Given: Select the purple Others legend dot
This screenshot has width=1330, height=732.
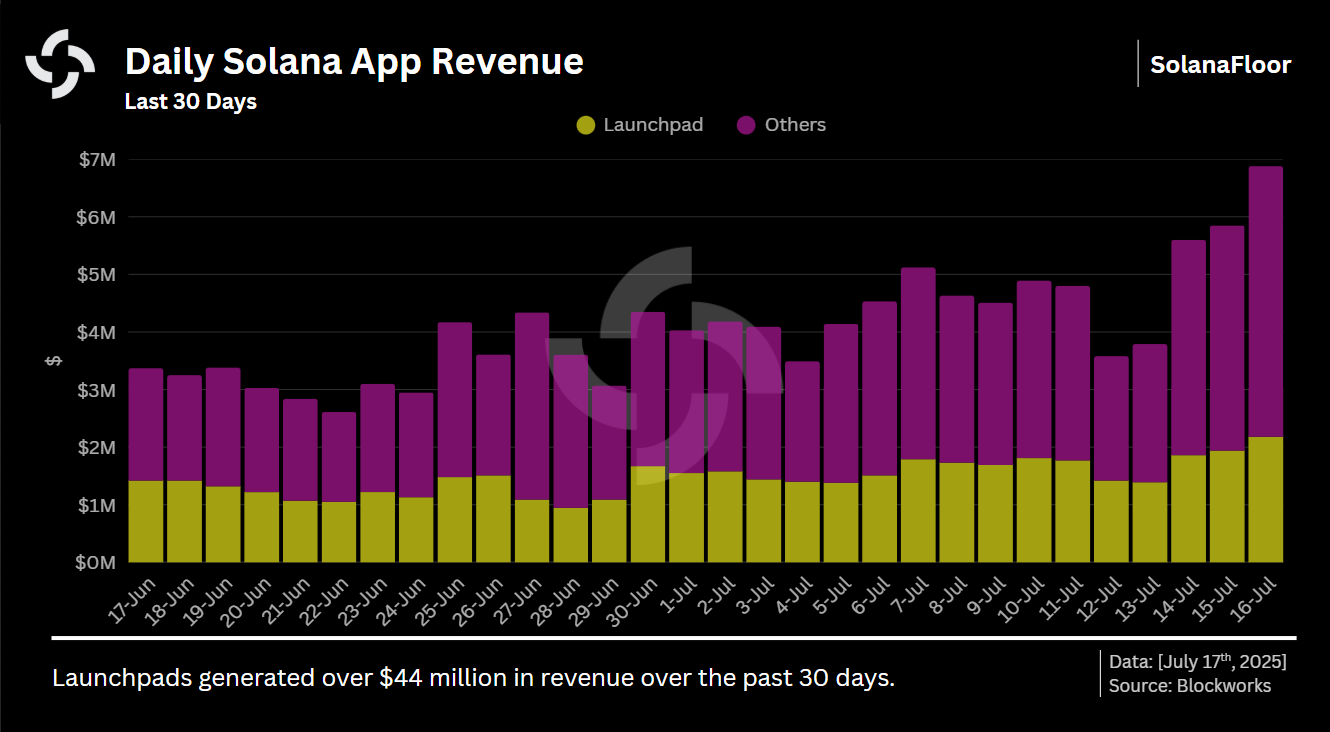Looking at the screenshot, I should coord(745,124).
